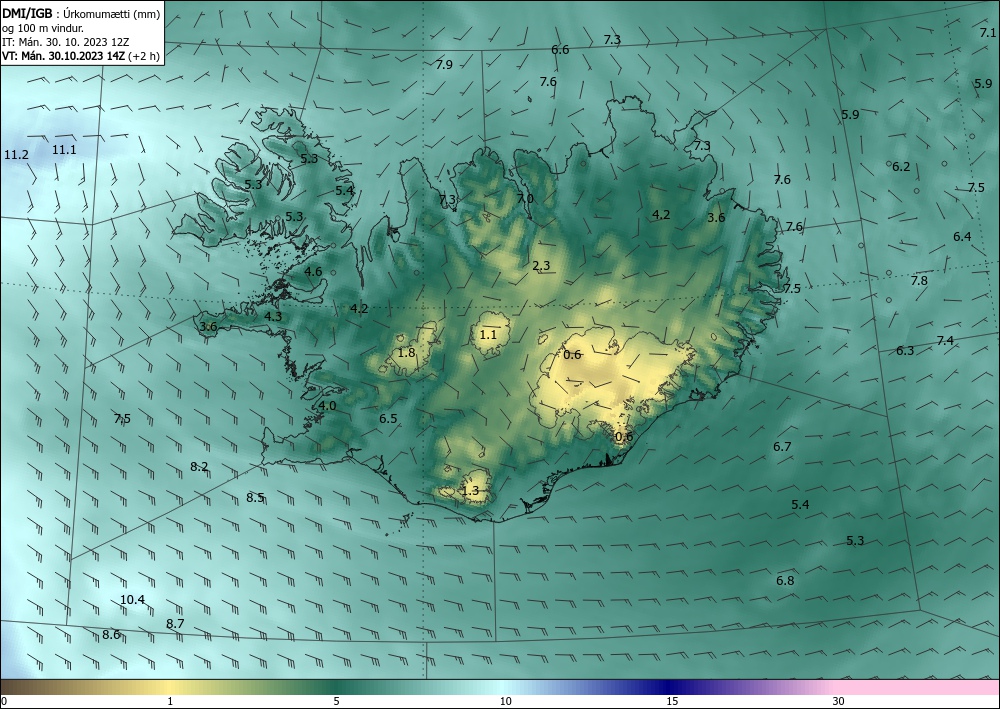Click the 10 tick on the colour scale
This screenshot has width=1000, height=709.
[x=505, y=701]
